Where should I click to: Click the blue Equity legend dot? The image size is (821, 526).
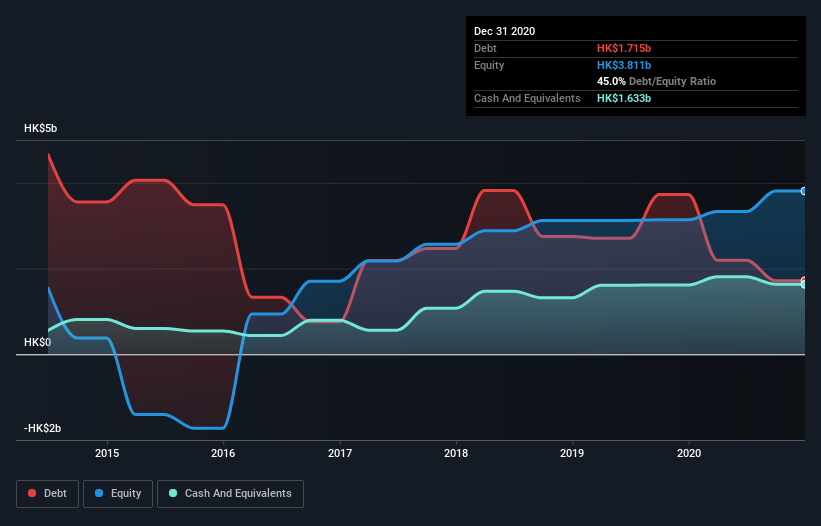click(99, 493)
